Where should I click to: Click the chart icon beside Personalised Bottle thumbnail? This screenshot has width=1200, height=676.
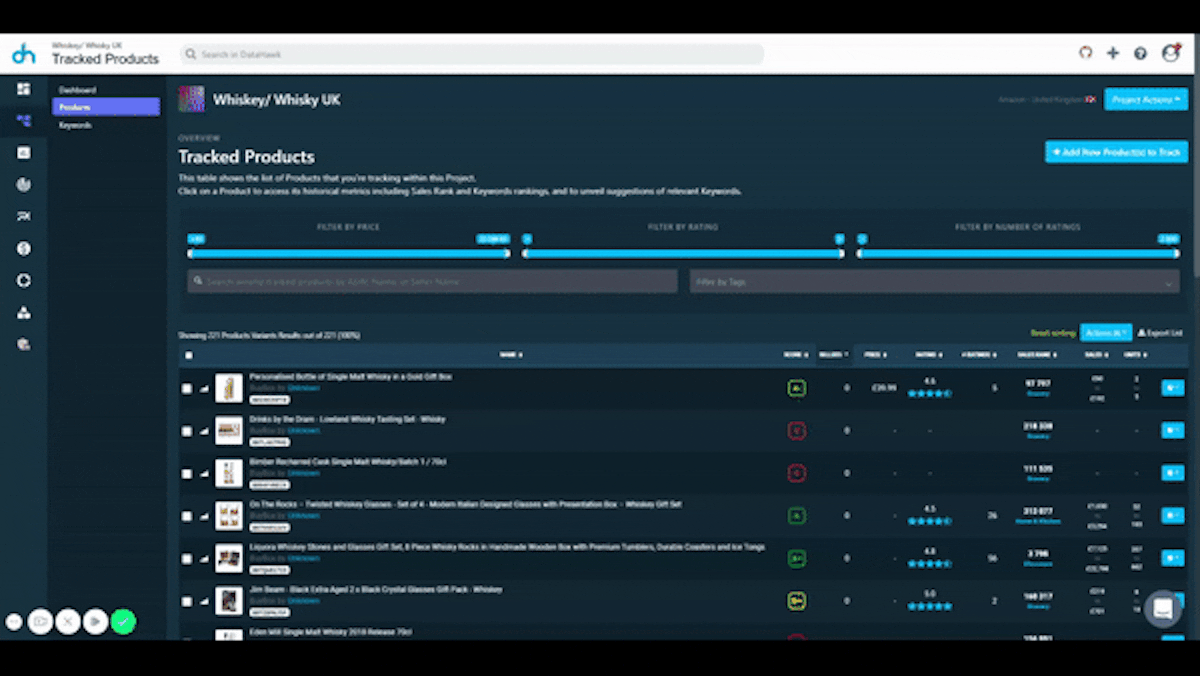click(x=204, y=389)
